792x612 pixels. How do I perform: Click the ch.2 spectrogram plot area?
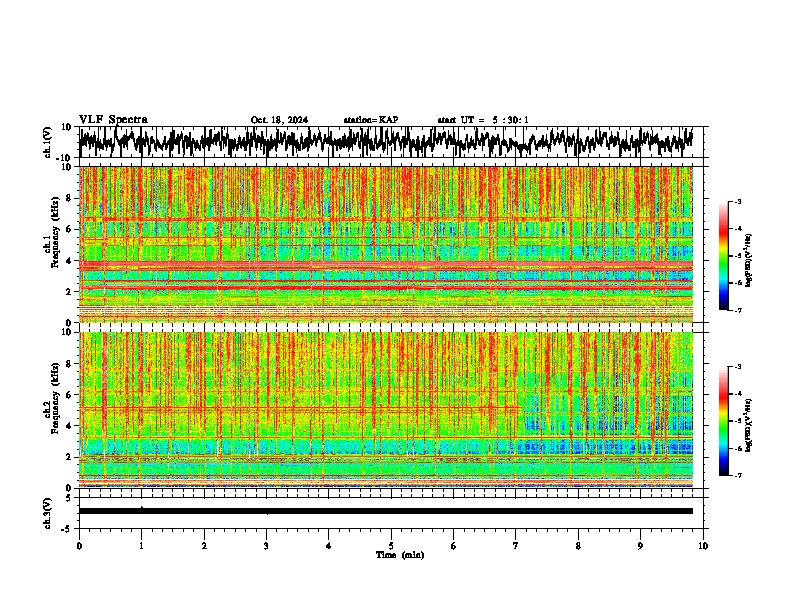click(386, 410)
